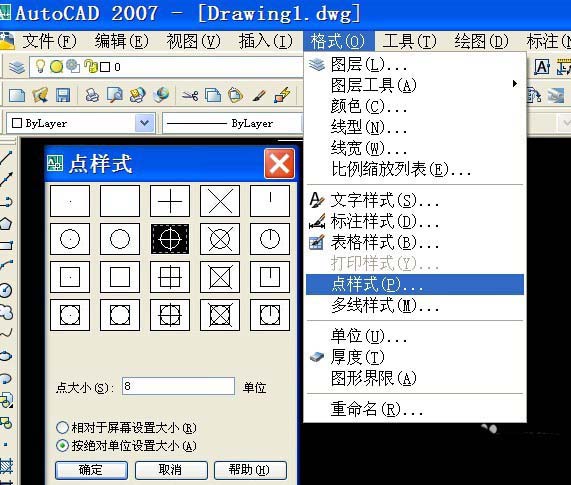571x485 pixels.
Task: Choose 线宽(W)... from Format menu
Action: click(x=415, y=149)
